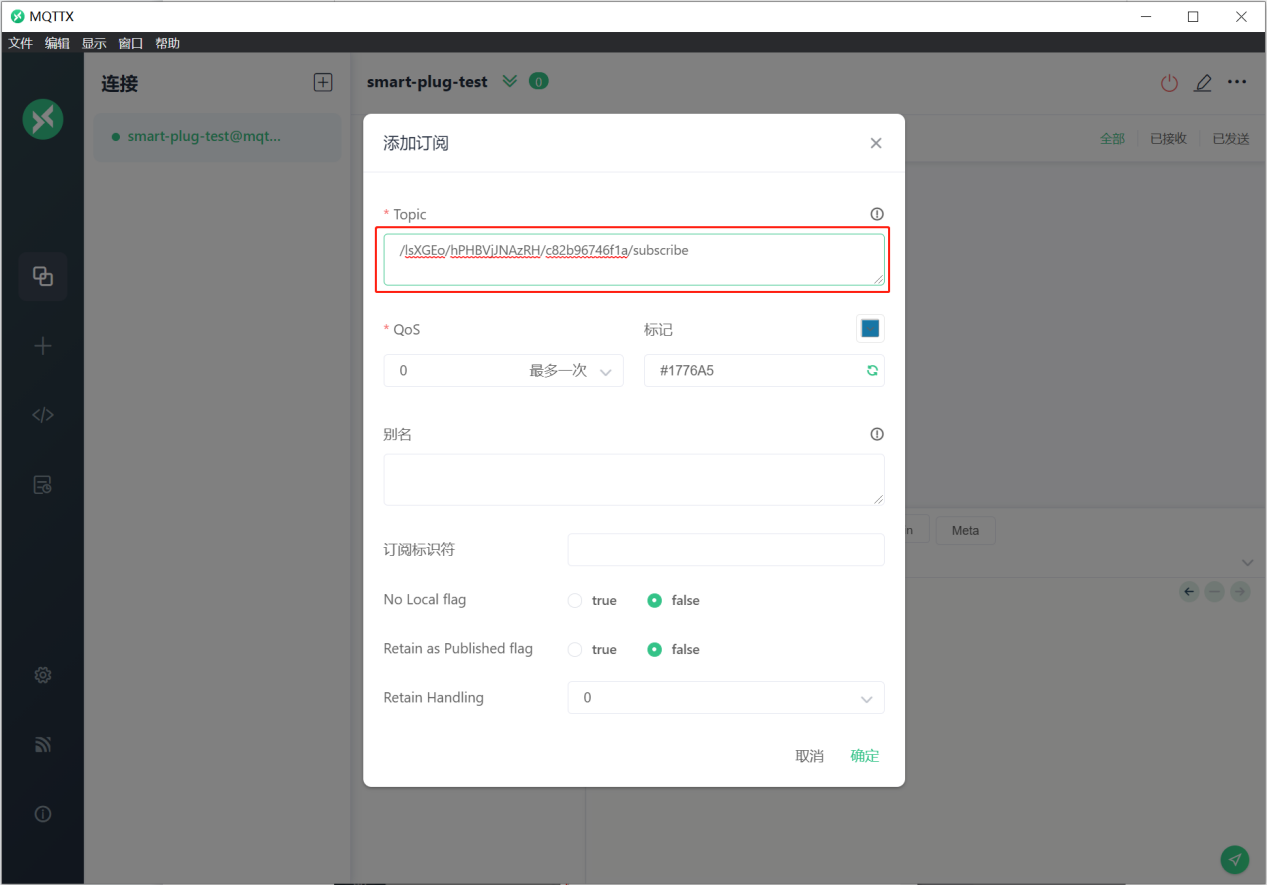Expand the double-chevron next to smart-plug-test
The image size is (1267, 885).
tap(510, 82)
